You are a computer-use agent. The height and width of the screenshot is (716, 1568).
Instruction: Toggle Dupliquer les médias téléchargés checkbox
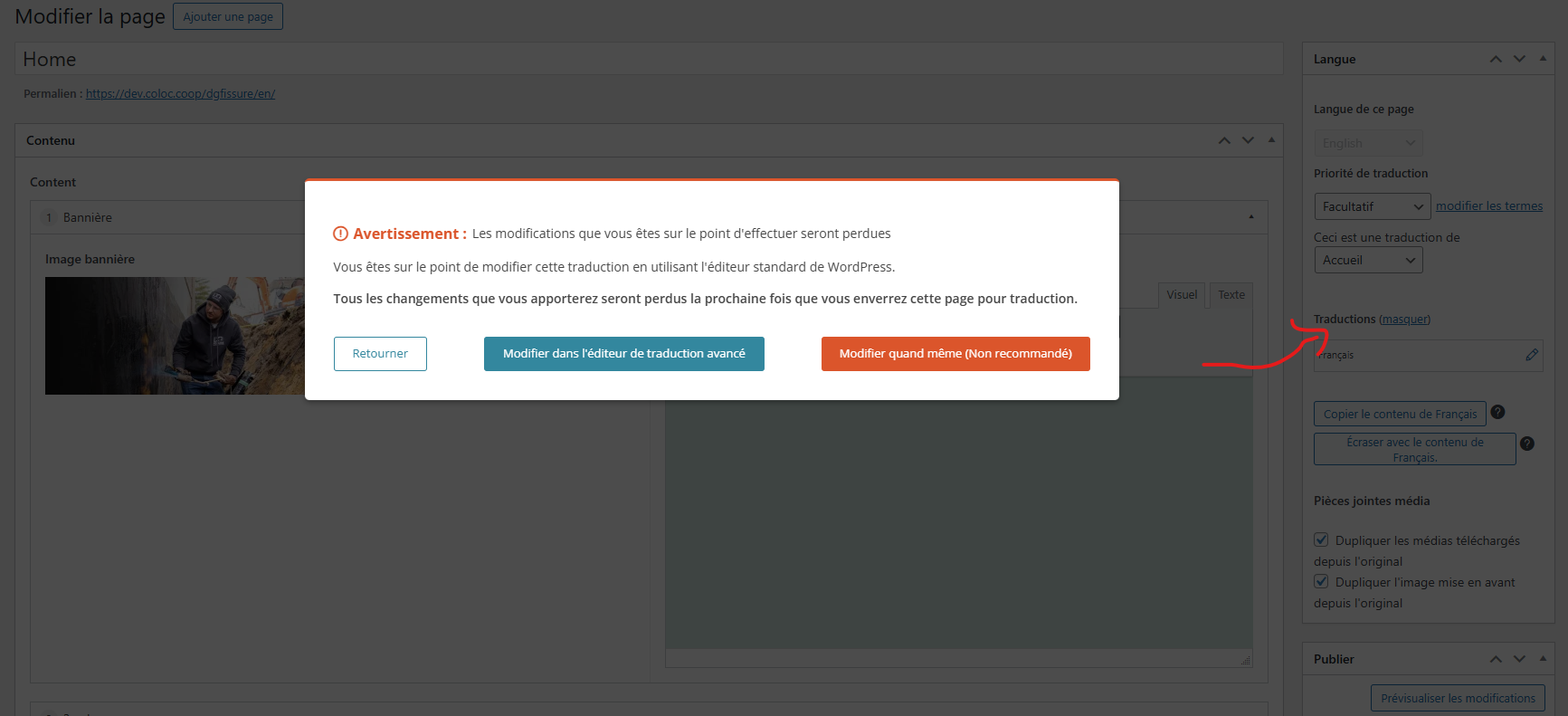tap(1321, 539)
